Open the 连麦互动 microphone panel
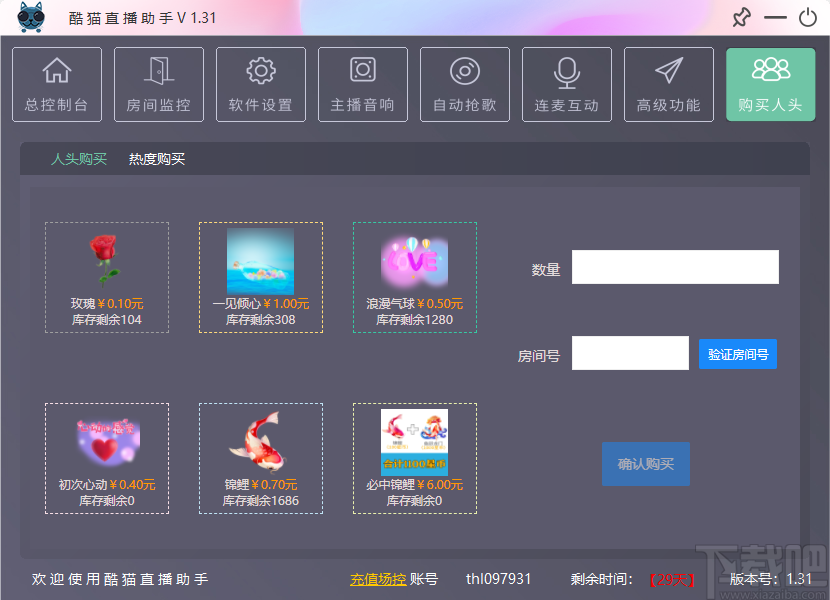Image resolution: width=830 pixels, height=600 pixels. pyautogui.click(x=567, y=85)
